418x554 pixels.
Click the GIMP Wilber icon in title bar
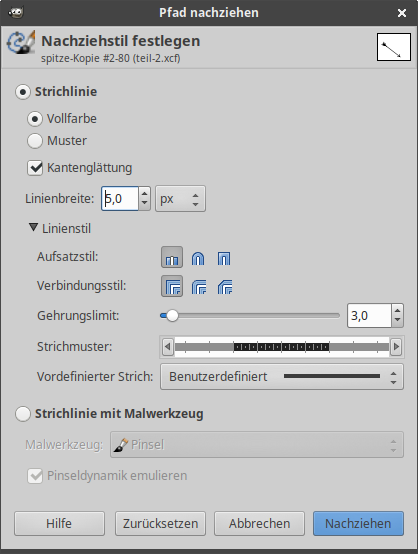[16, 13]
